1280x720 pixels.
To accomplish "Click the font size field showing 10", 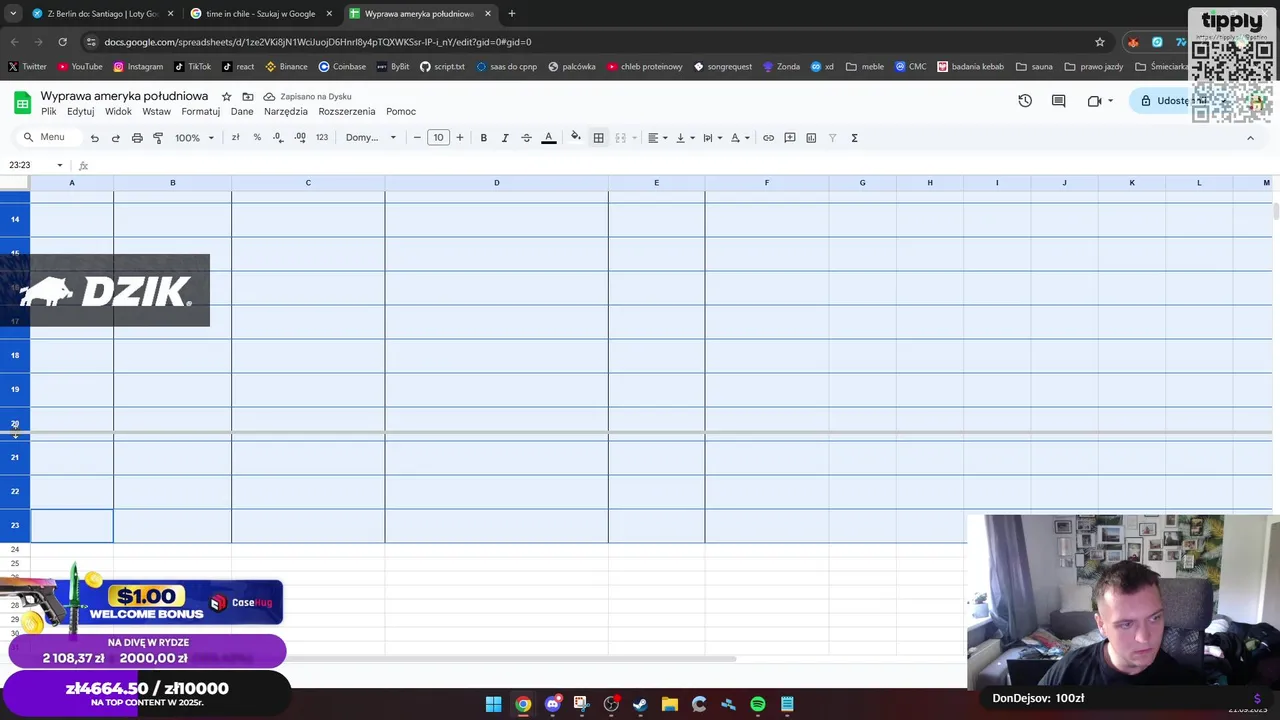I will click(x=438, y=138).
